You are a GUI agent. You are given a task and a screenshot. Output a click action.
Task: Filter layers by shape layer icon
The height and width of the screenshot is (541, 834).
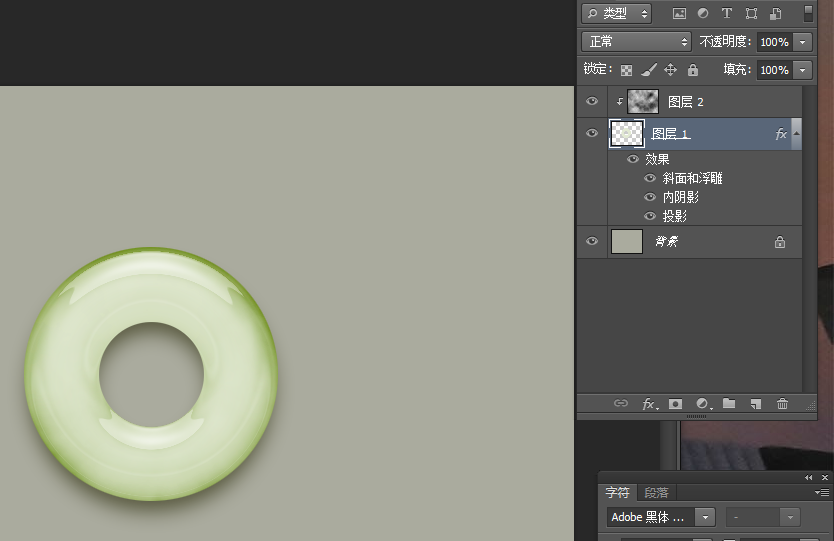(x=751, y=13)
